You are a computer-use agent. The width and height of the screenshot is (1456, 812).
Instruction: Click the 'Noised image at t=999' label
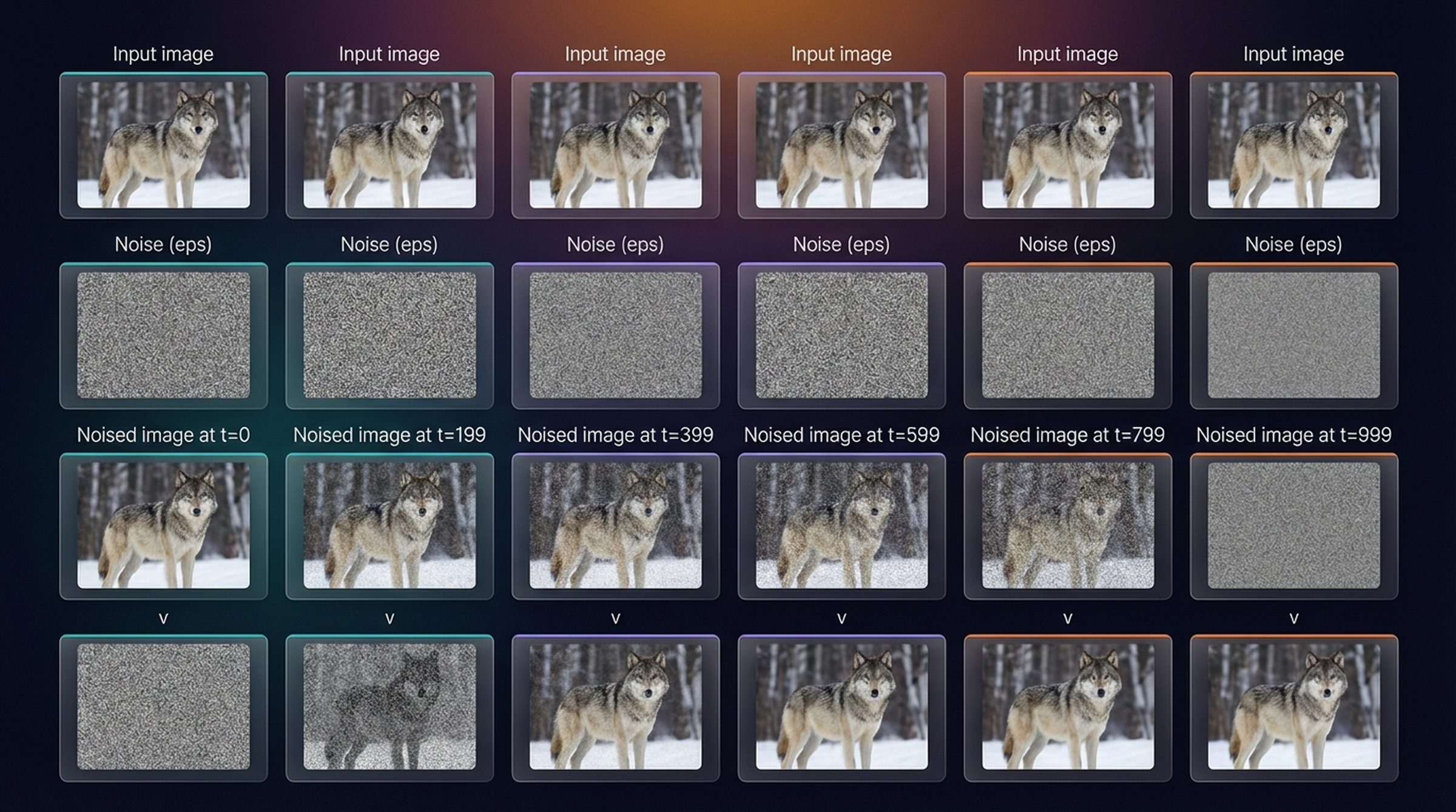pos(1293,435)
